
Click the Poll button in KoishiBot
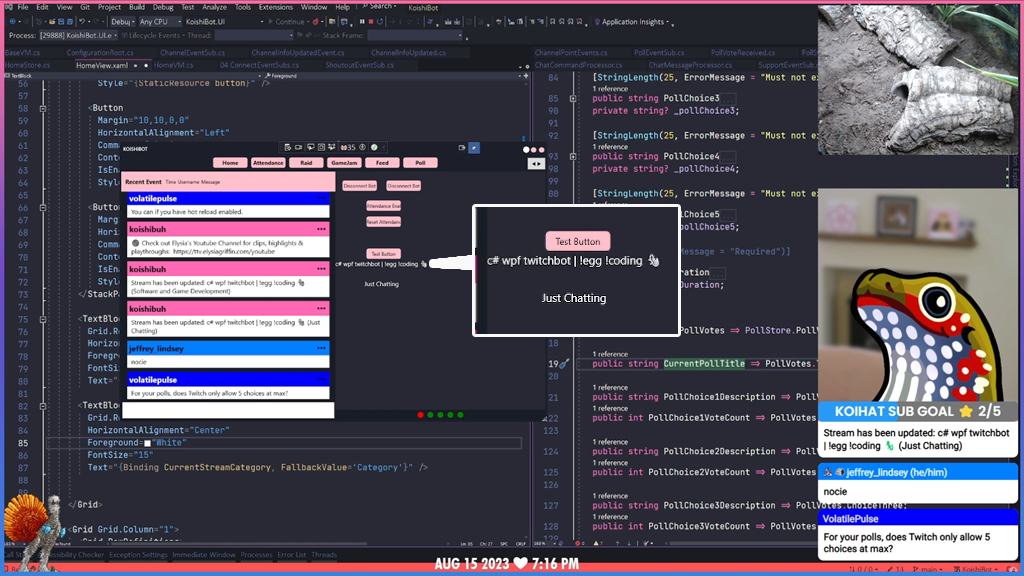(420, 163)
